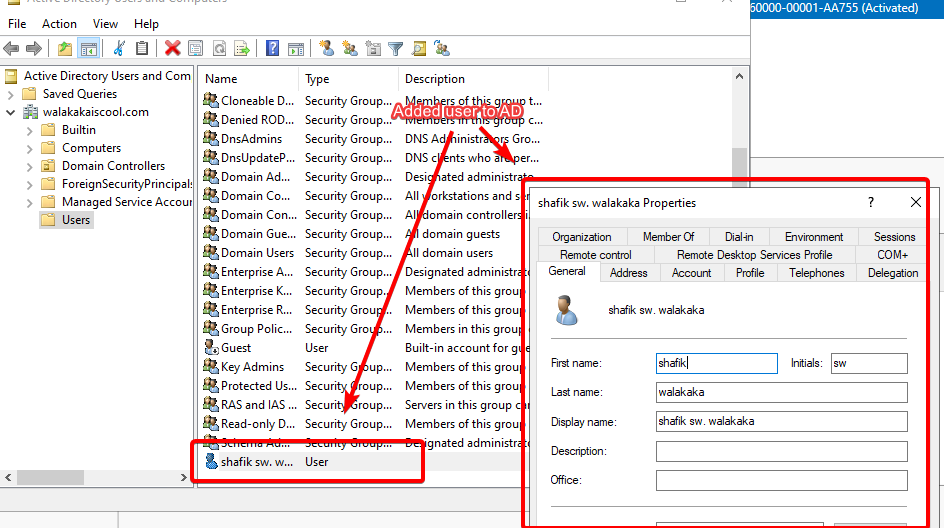Image resolution: width=944 pixels, height=528 pixels.
Task: Open the Help menu
Action: tap(146, 24)
